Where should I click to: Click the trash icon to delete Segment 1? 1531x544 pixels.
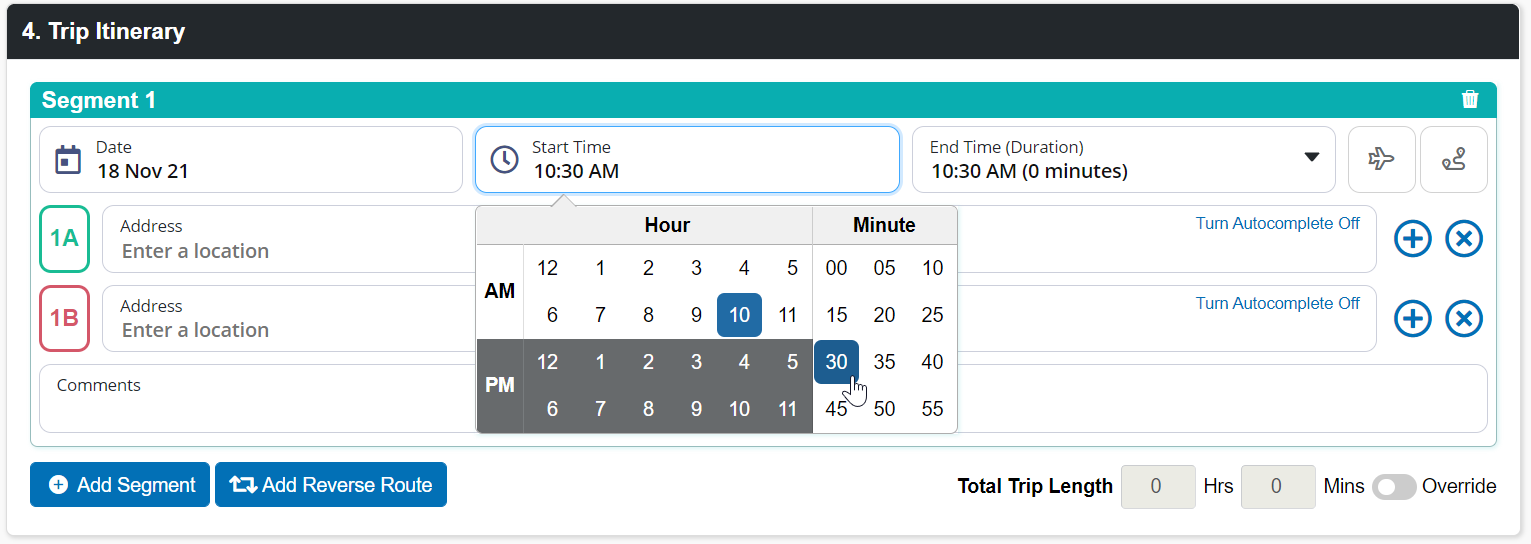1469,99
